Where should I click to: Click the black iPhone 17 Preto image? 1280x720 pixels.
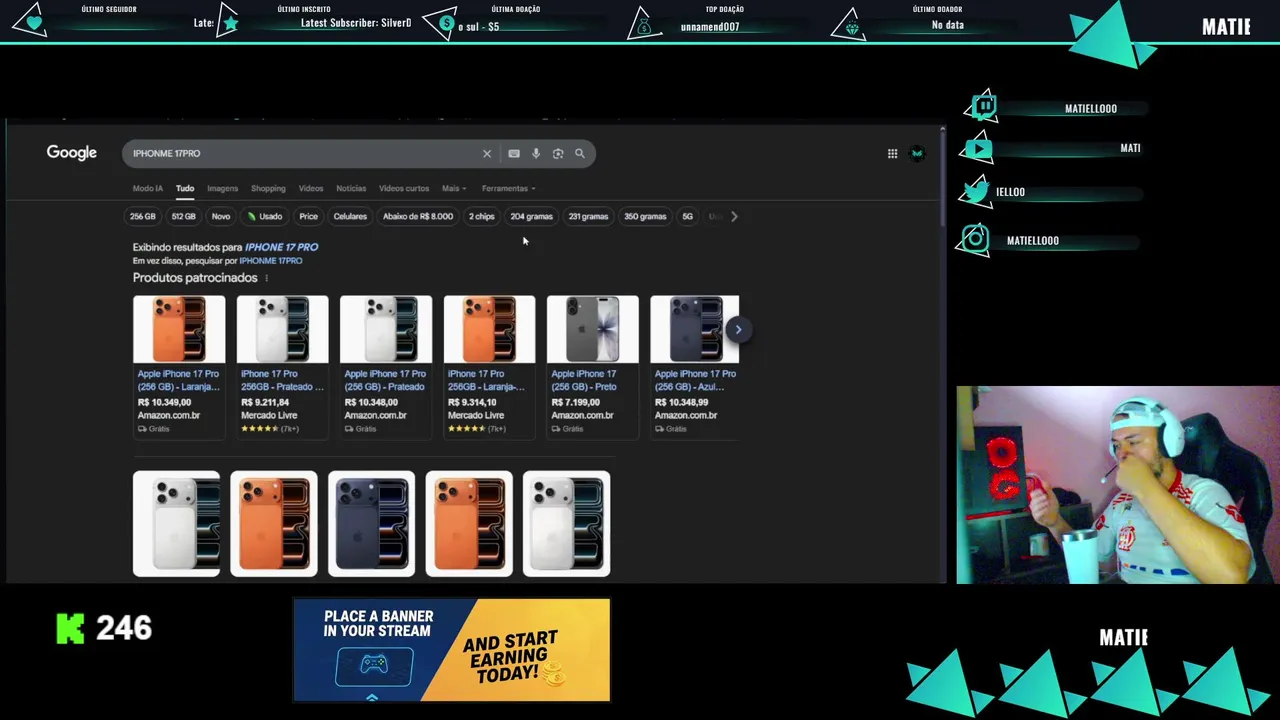click(x=592, y=329)
